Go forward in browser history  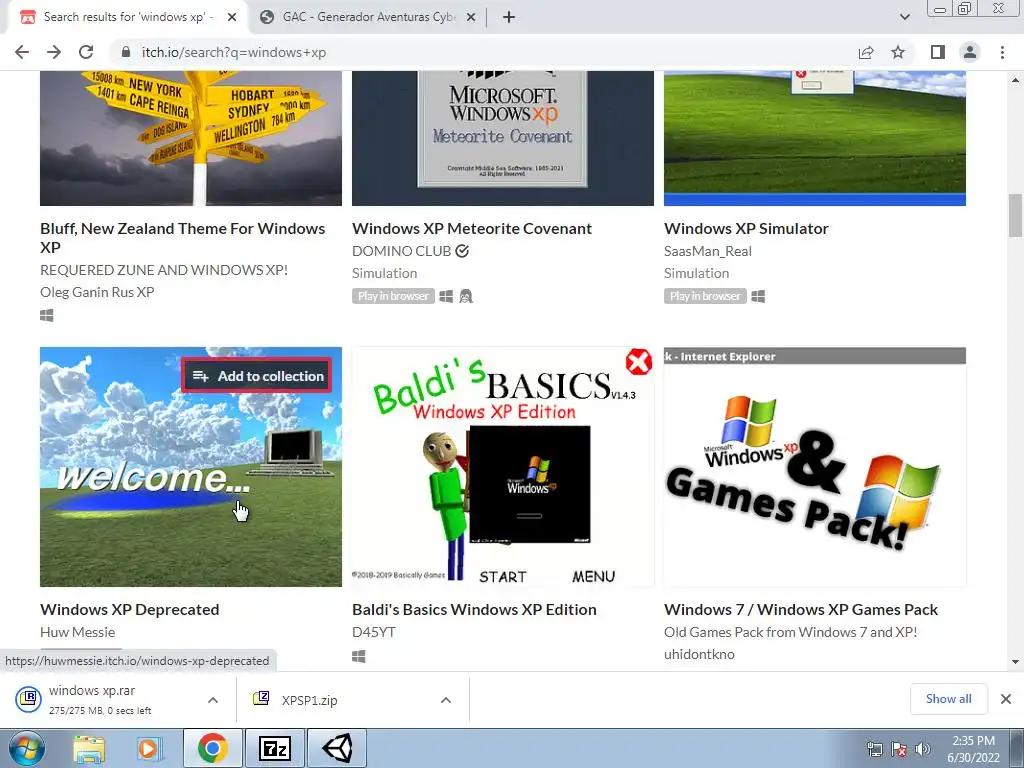54,52
